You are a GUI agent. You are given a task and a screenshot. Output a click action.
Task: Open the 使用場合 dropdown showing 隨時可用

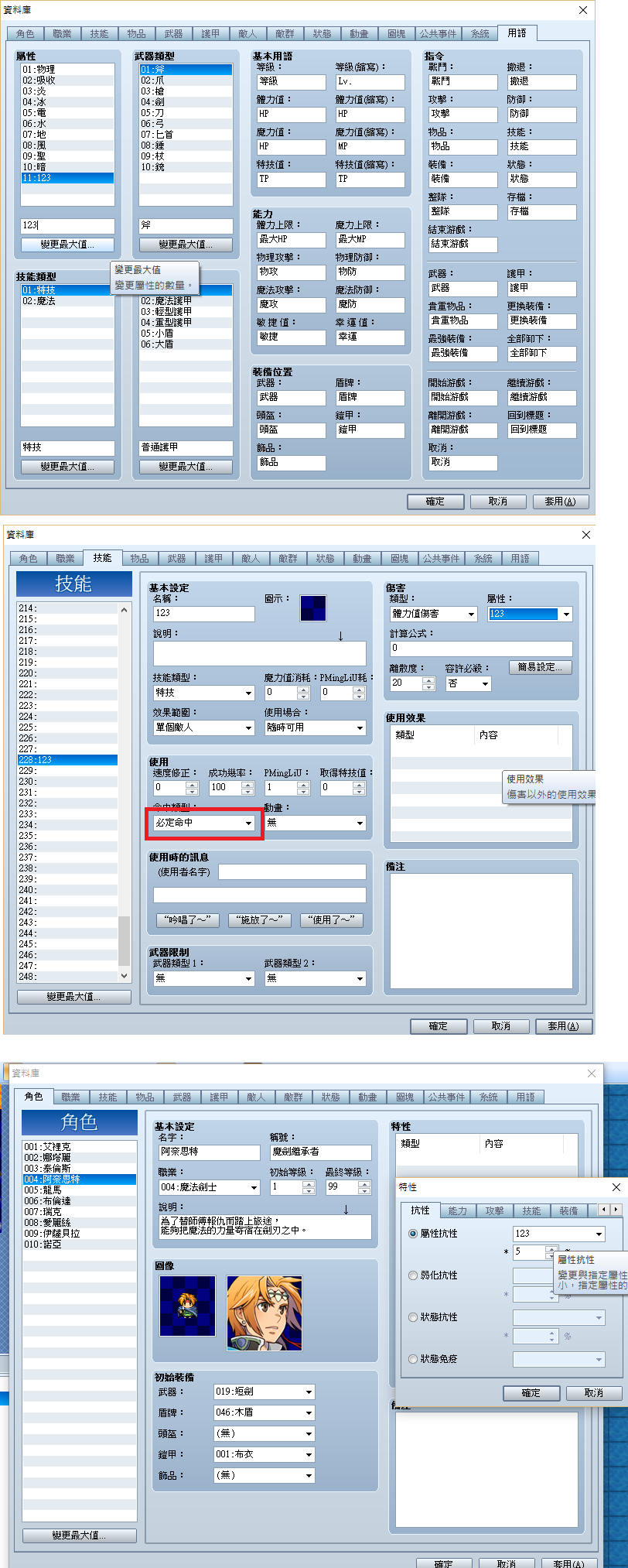click(x=316, y=728)
